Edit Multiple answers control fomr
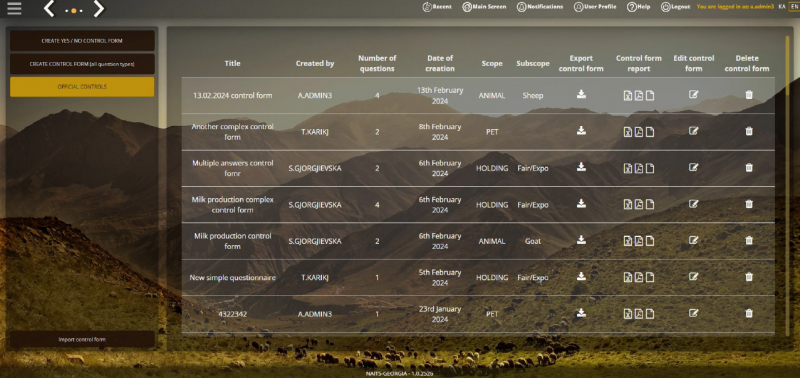Image resolution: width=800 pixels, height=378 pixels. pyautogui.click(x=693, y=167)
